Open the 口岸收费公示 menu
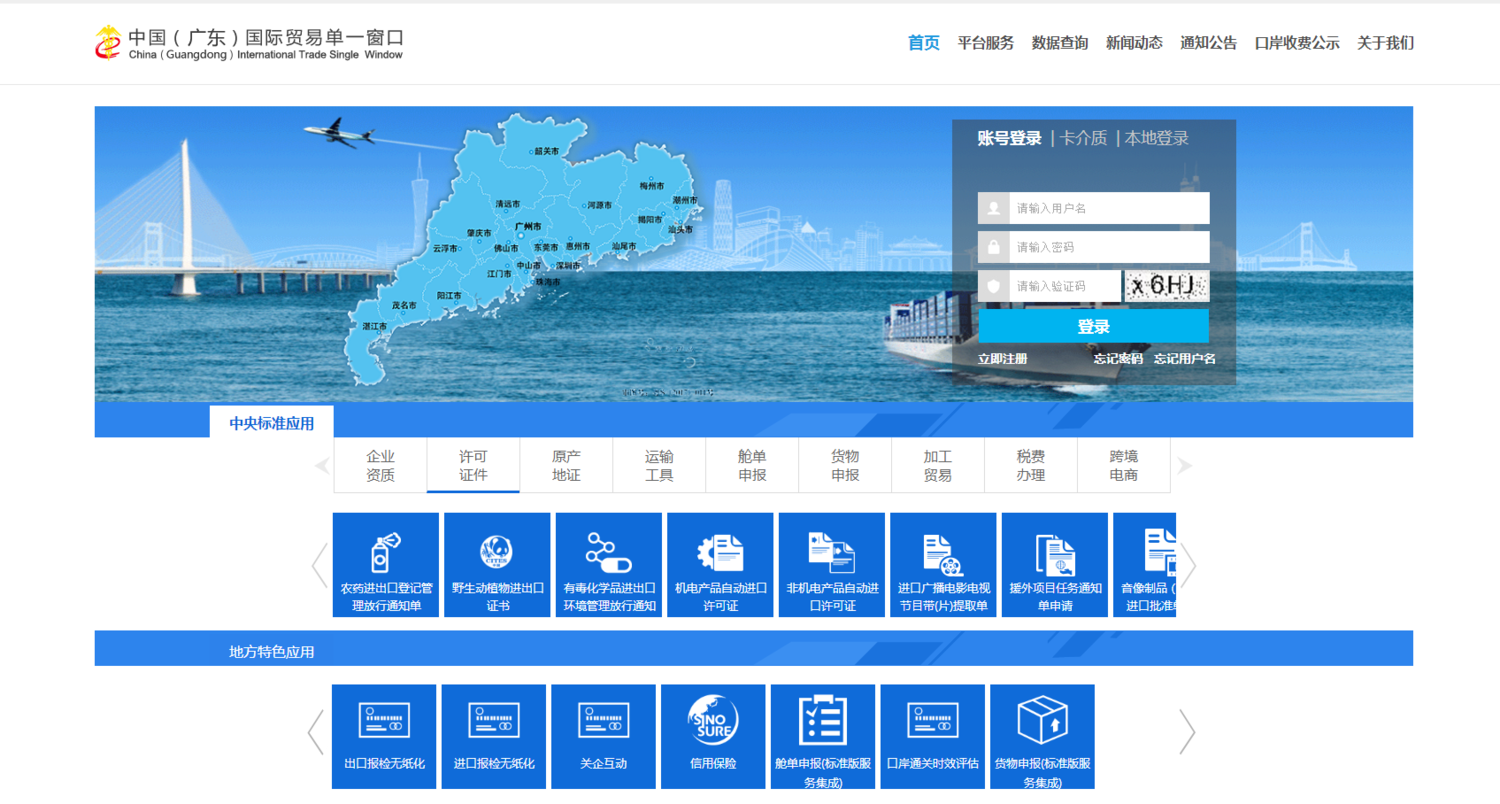This screenshot has height=804, width=1500. click(x=1297, y=43)
